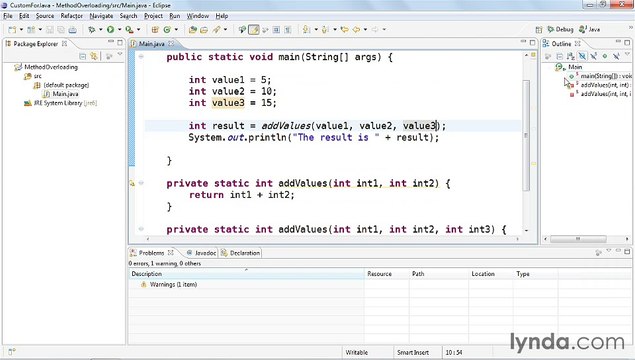Open the Project menu
The width and height of the screenshot is (635, 360).
153,16
